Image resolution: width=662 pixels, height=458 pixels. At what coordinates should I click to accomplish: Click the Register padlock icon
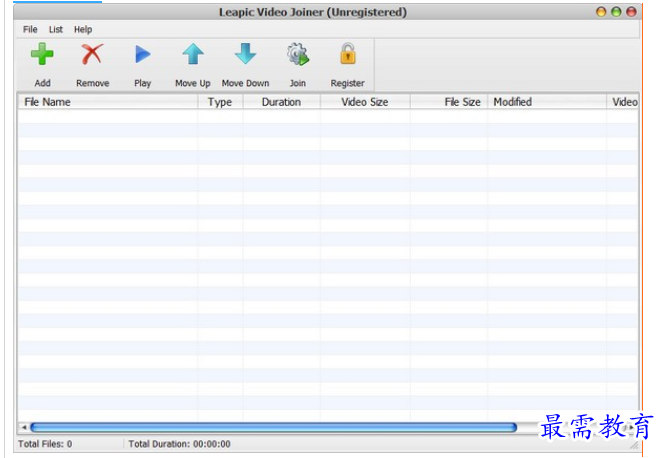click(x=347, y=53)
